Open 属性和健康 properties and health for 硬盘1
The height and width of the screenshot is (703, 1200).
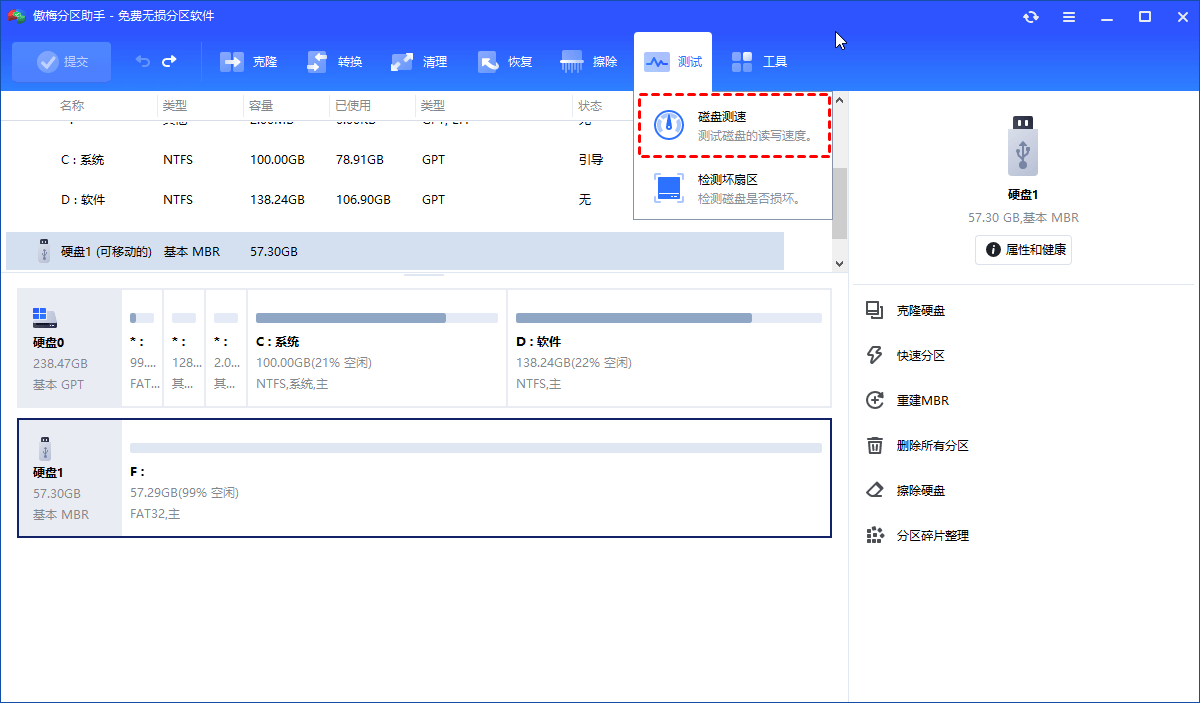tap(1023, 250)
